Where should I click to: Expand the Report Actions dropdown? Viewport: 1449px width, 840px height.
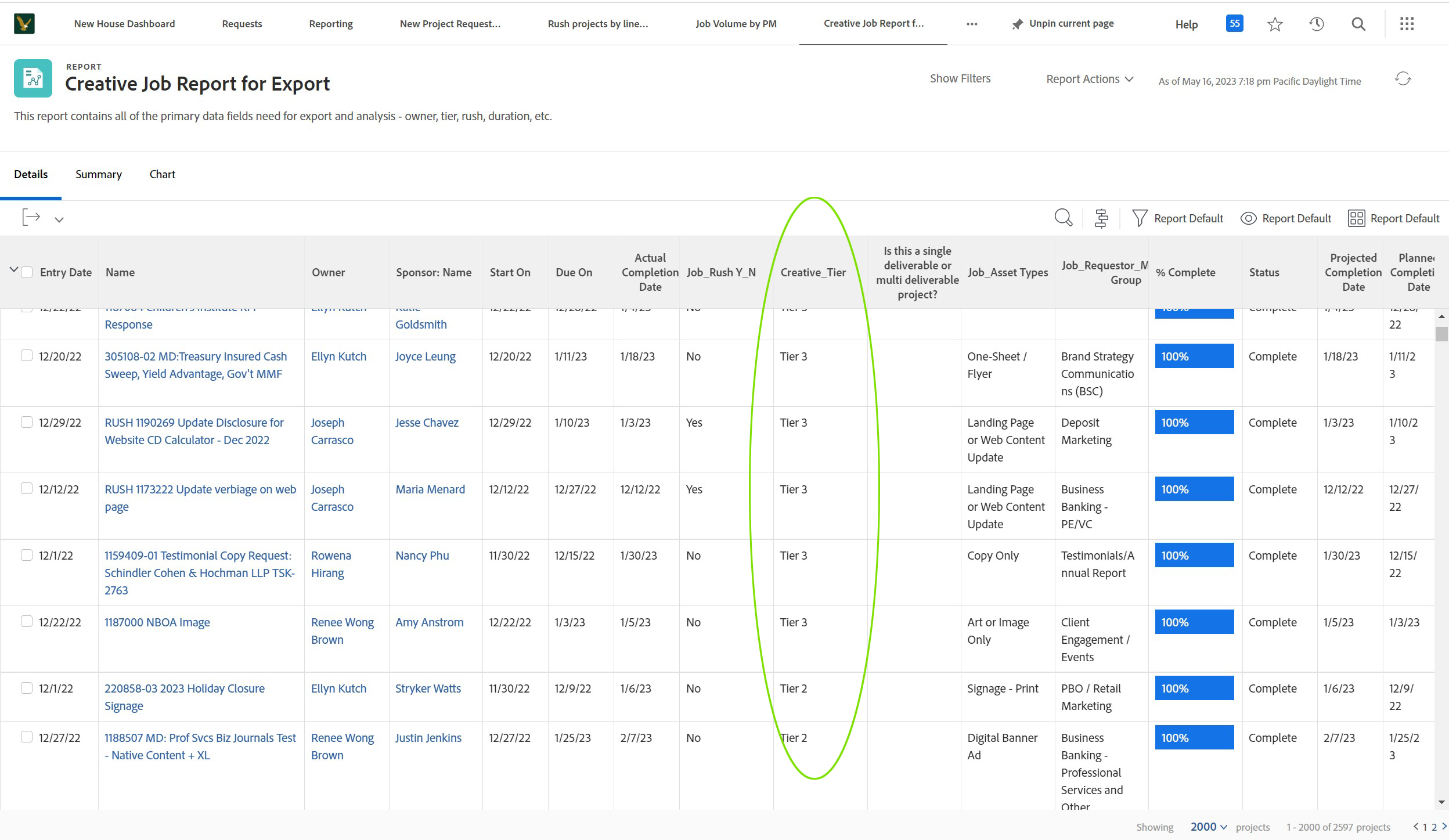click(1089, 79)
